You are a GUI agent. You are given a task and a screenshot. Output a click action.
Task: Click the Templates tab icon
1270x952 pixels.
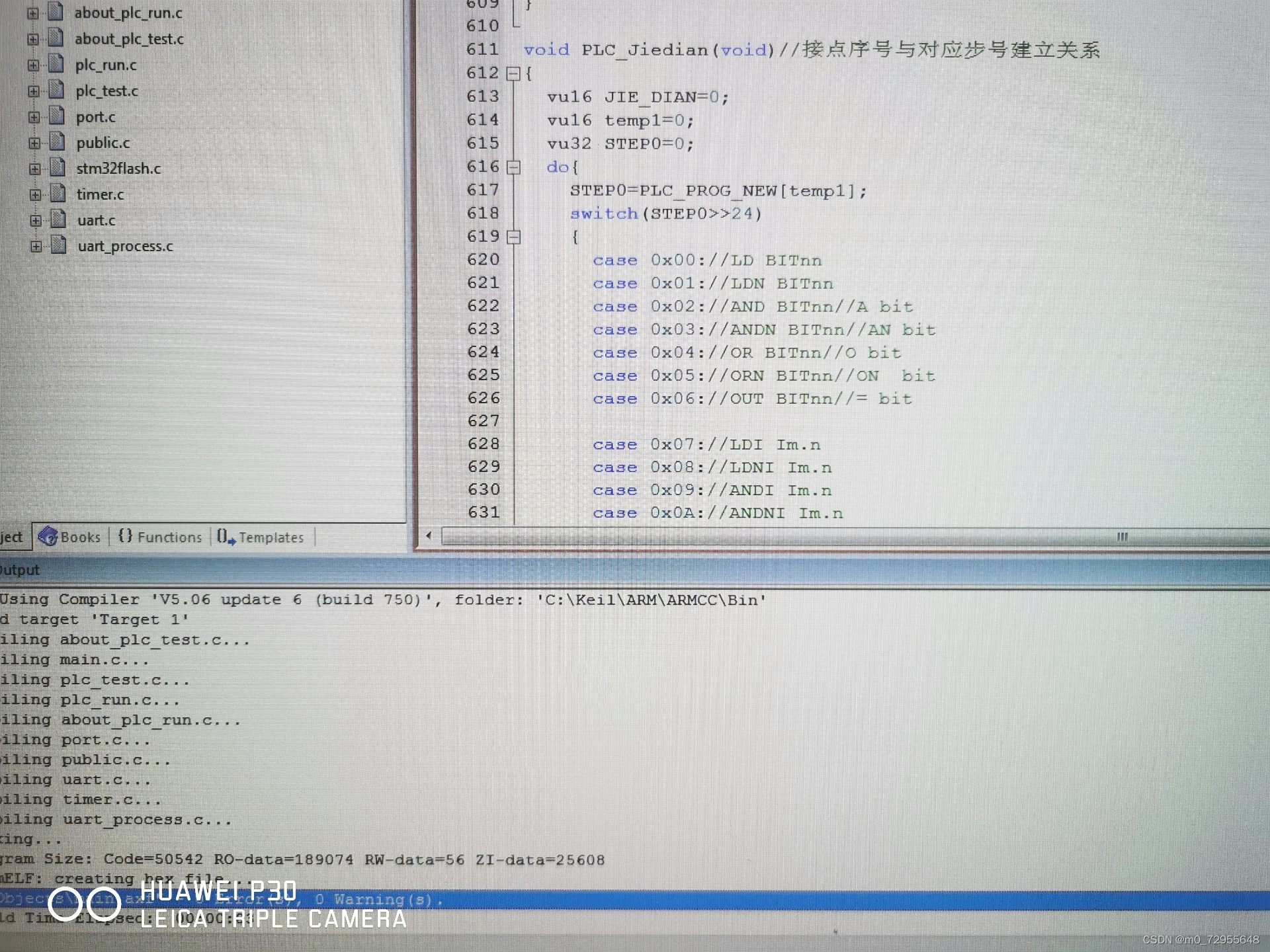(226, 537)
